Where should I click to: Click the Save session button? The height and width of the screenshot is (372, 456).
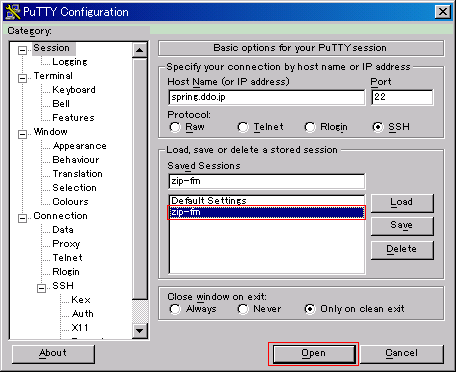(x=402, y=226)
